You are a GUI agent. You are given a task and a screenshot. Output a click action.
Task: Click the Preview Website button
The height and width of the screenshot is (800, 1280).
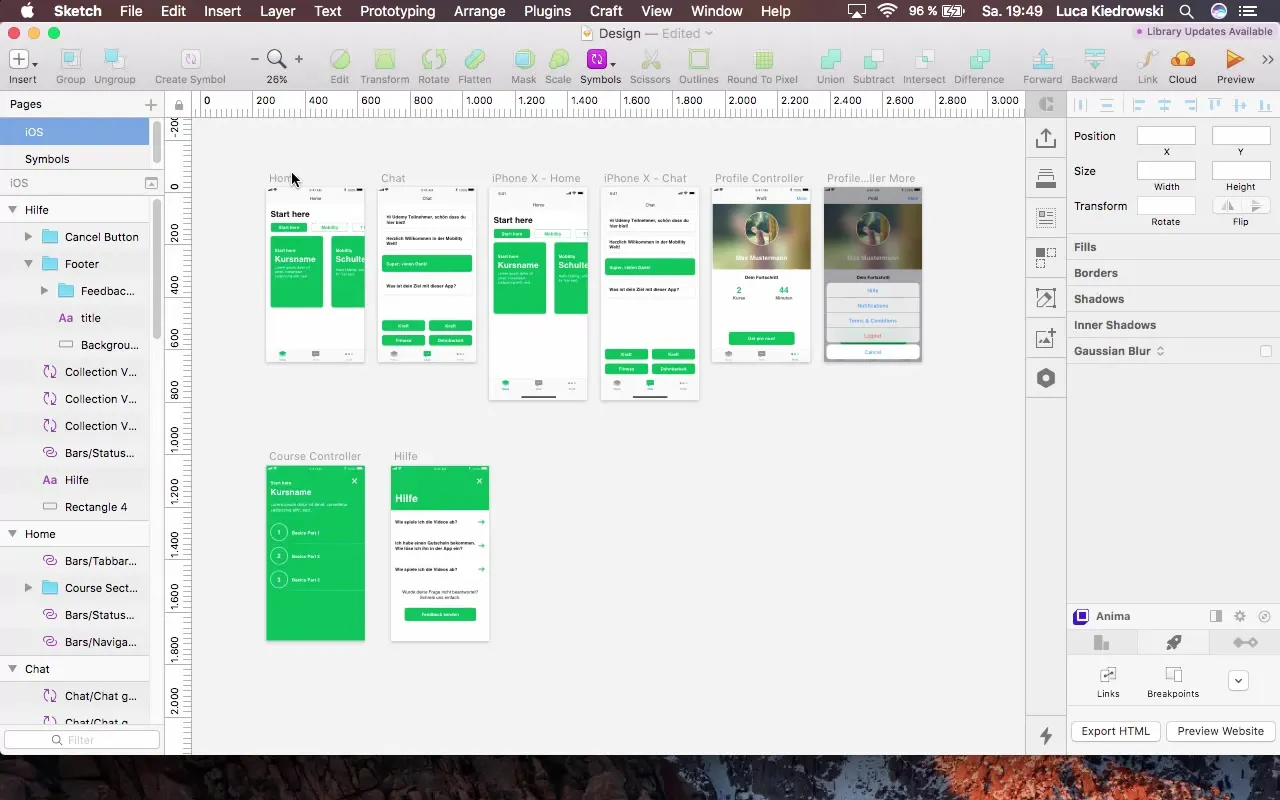(x=1220, y=731)
